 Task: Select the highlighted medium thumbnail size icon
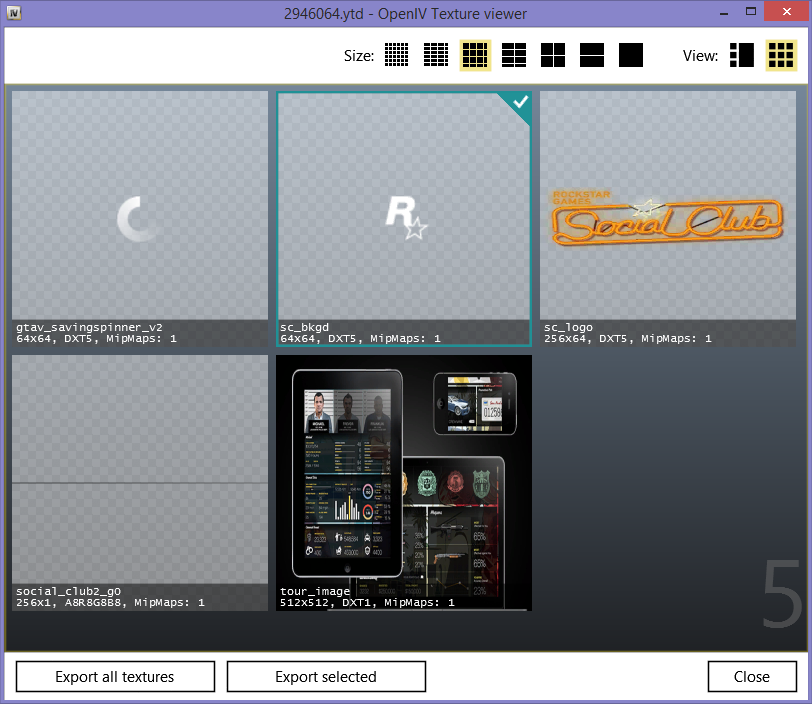(475, 55)
